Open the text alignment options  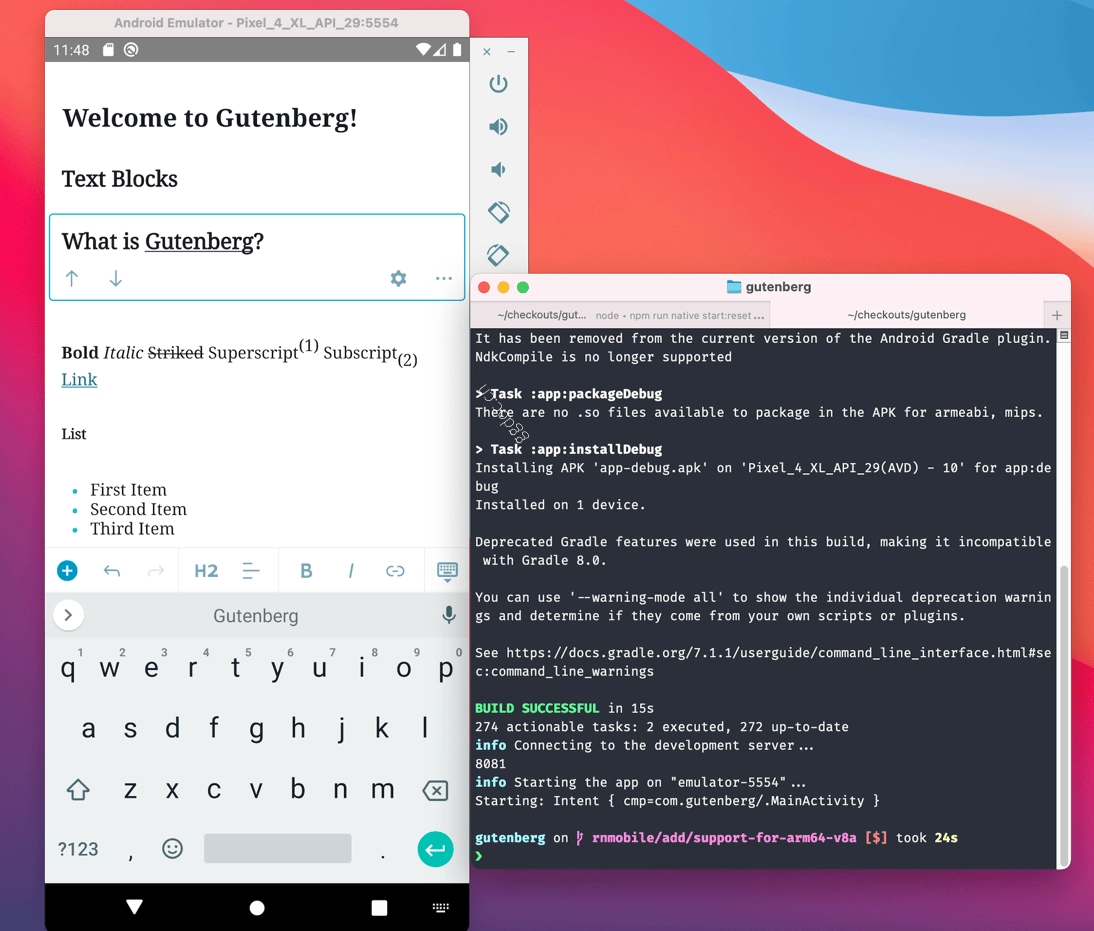(x=251, y=571)
